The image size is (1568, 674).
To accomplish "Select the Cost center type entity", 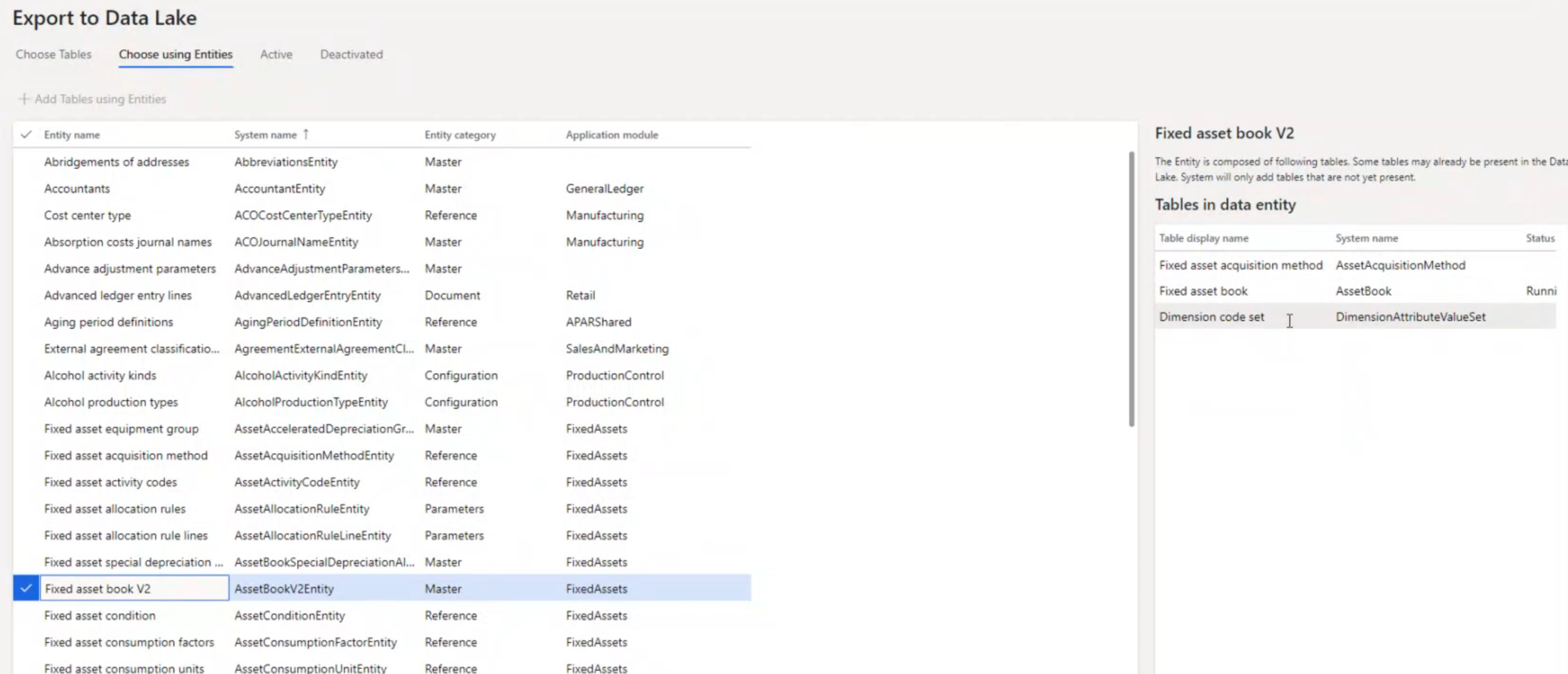I will pos(382,215).
